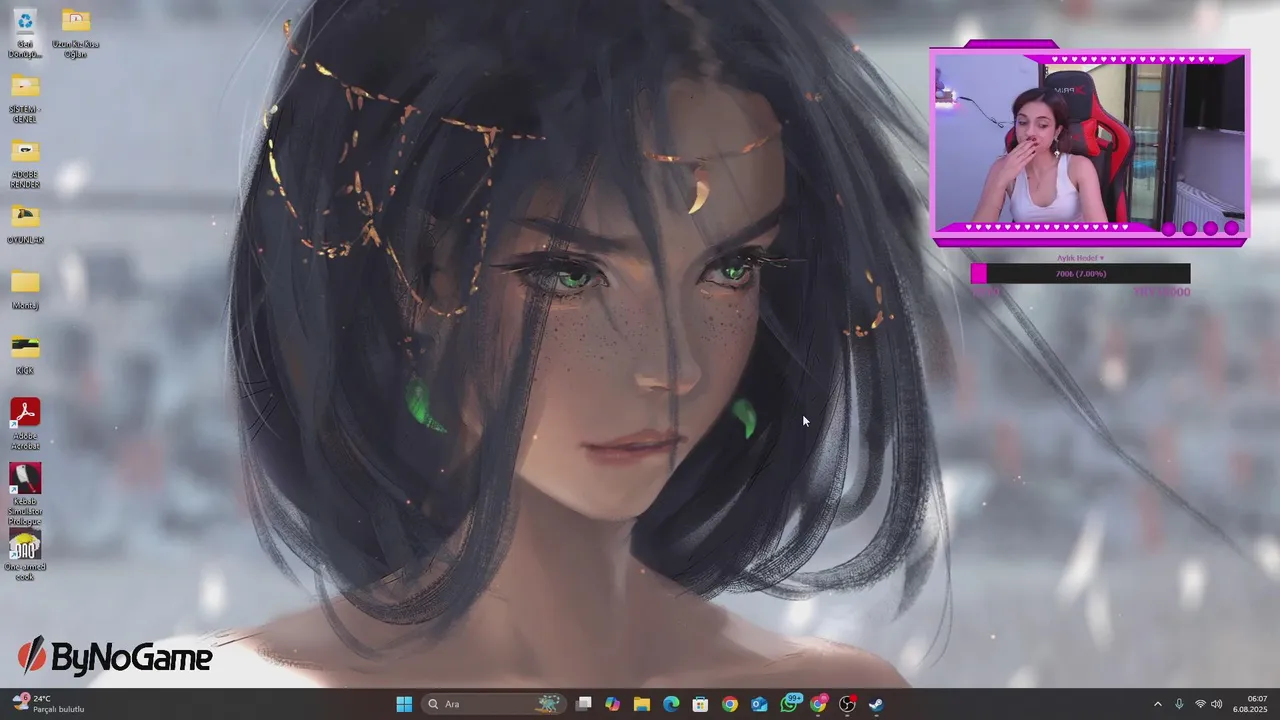Select the One-armed cook shortcut
1280x720 pixels.
[x=25, y=556]
